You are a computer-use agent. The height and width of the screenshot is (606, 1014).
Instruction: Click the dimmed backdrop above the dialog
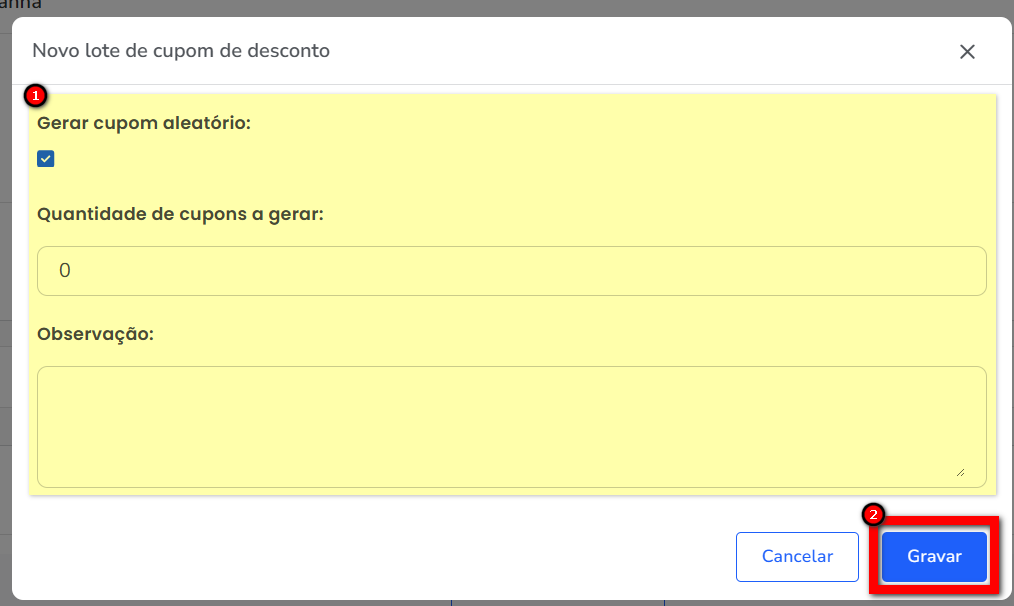[500, 6]
